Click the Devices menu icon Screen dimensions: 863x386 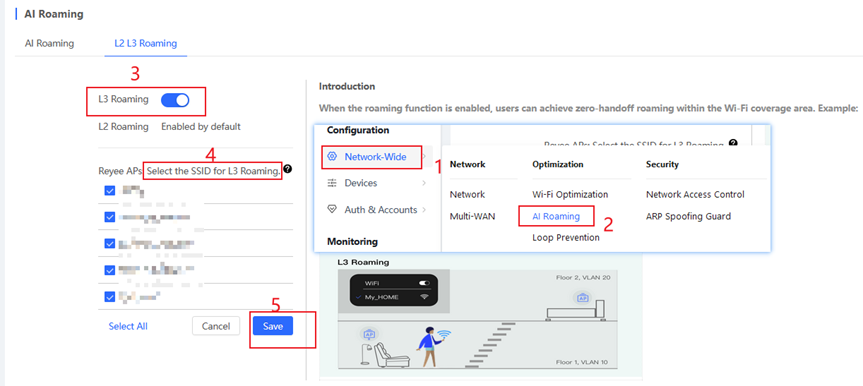(x=331, y=183)
